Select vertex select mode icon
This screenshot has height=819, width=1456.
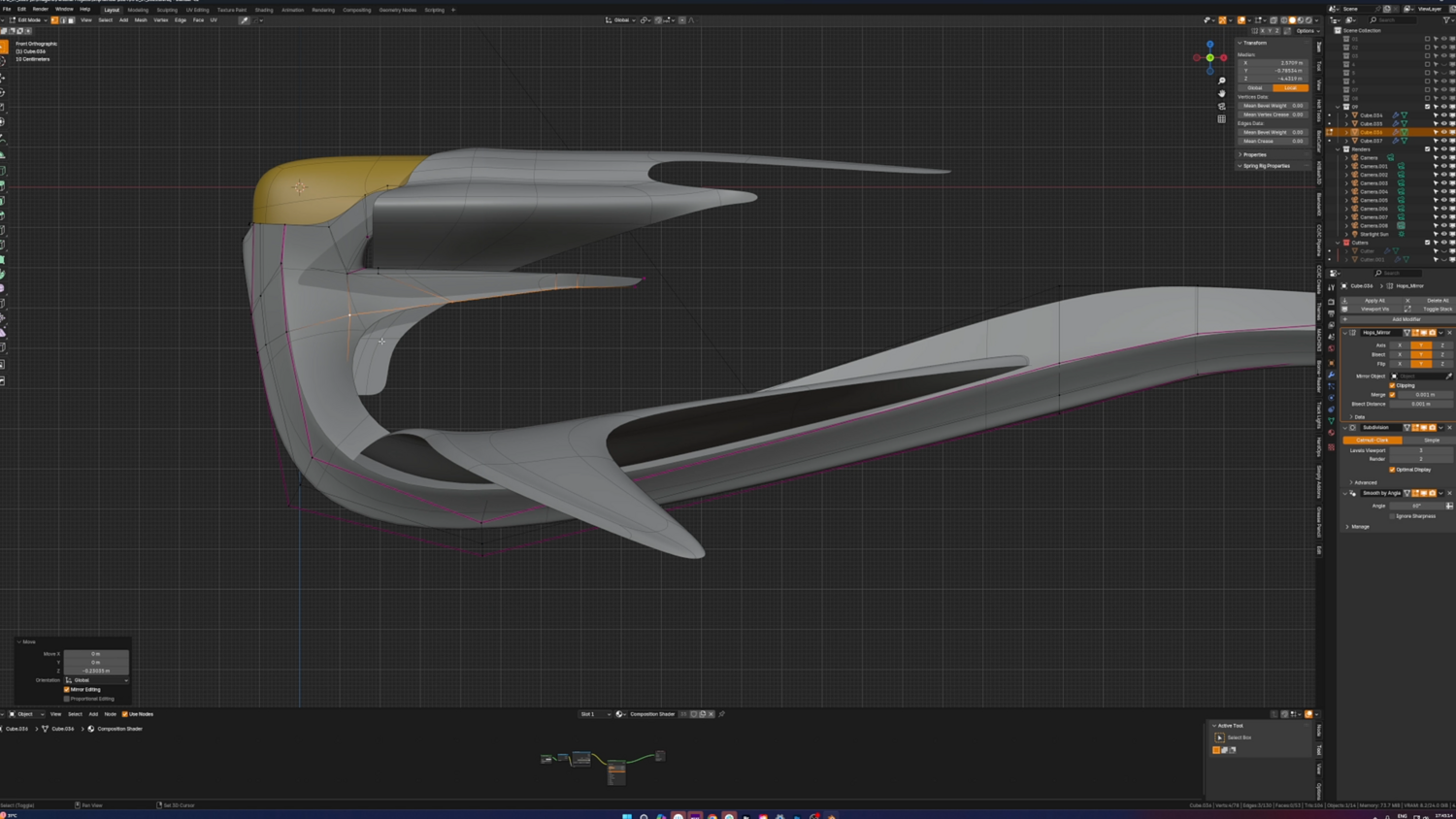(x=54, y=19)
